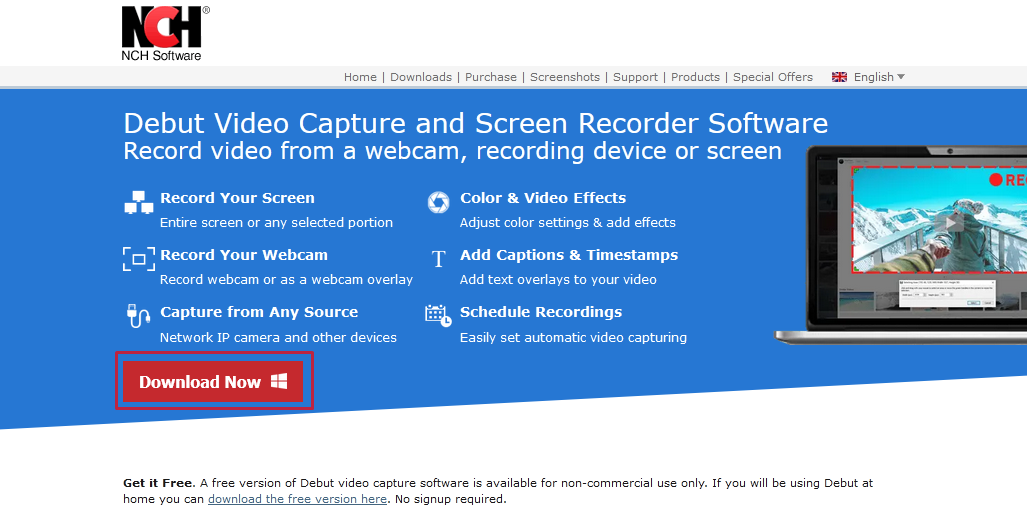Click 'Adjust color settings & add effects' text
This screenshot has height=531, width=1027.
567,223
